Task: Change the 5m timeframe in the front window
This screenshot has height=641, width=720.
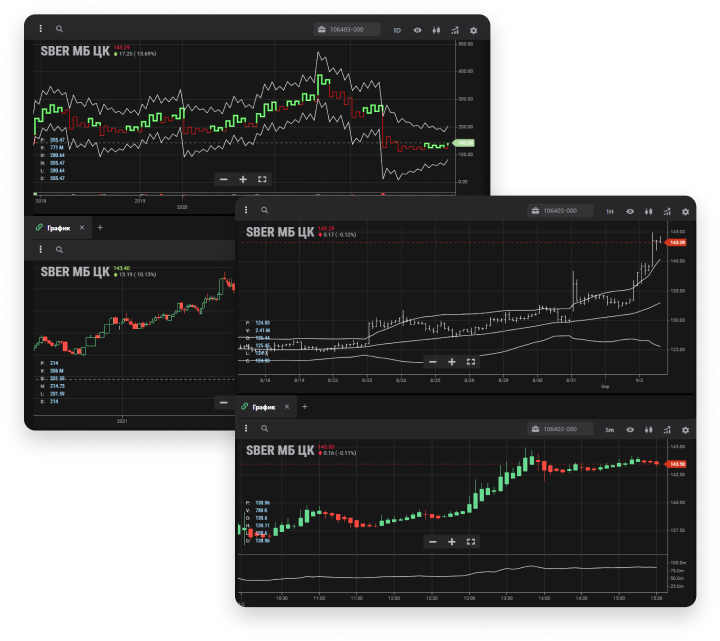Action: click(610, 430)
